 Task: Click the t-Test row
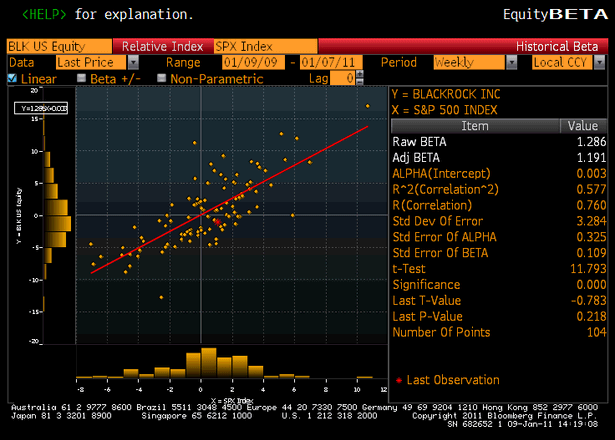pyautogui.click(x=499, y=269)
